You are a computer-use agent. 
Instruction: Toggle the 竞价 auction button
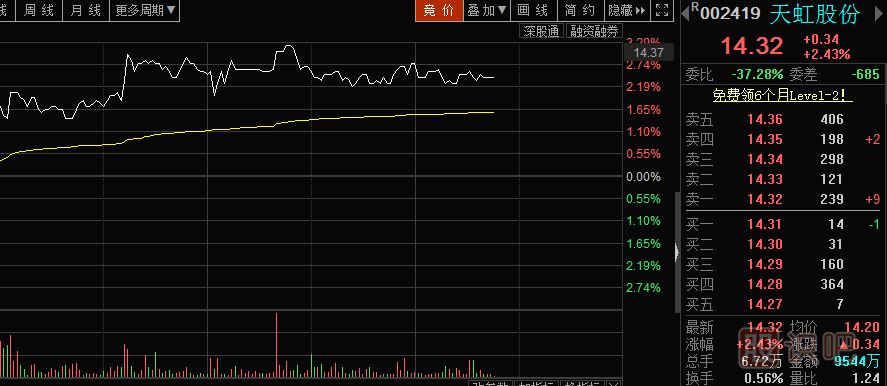(x=438, y=10)
